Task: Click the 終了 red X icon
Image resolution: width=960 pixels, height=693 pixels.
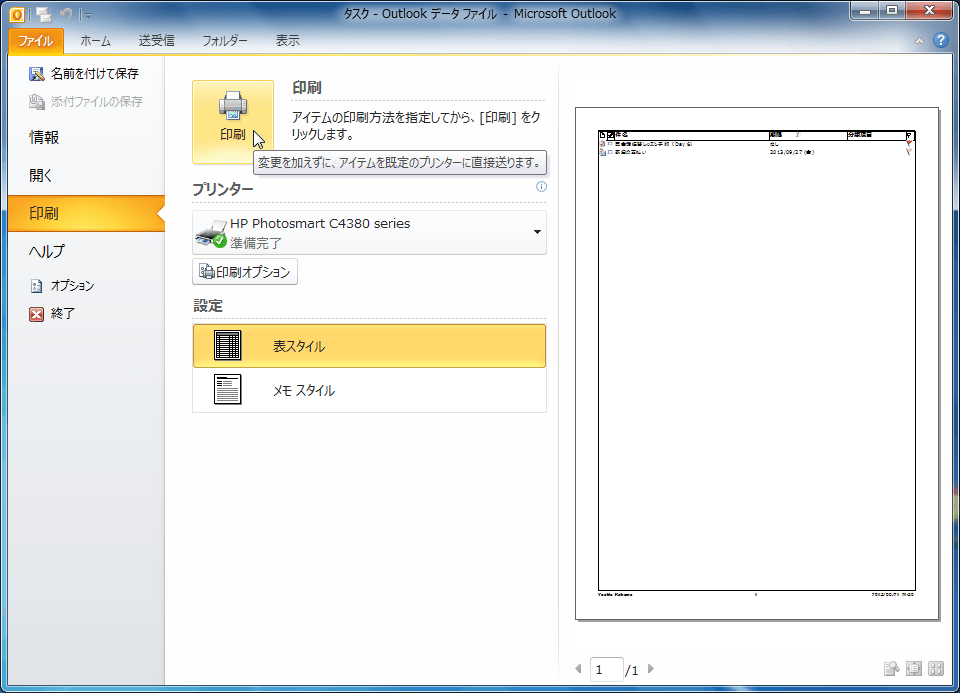Action: 37,314
